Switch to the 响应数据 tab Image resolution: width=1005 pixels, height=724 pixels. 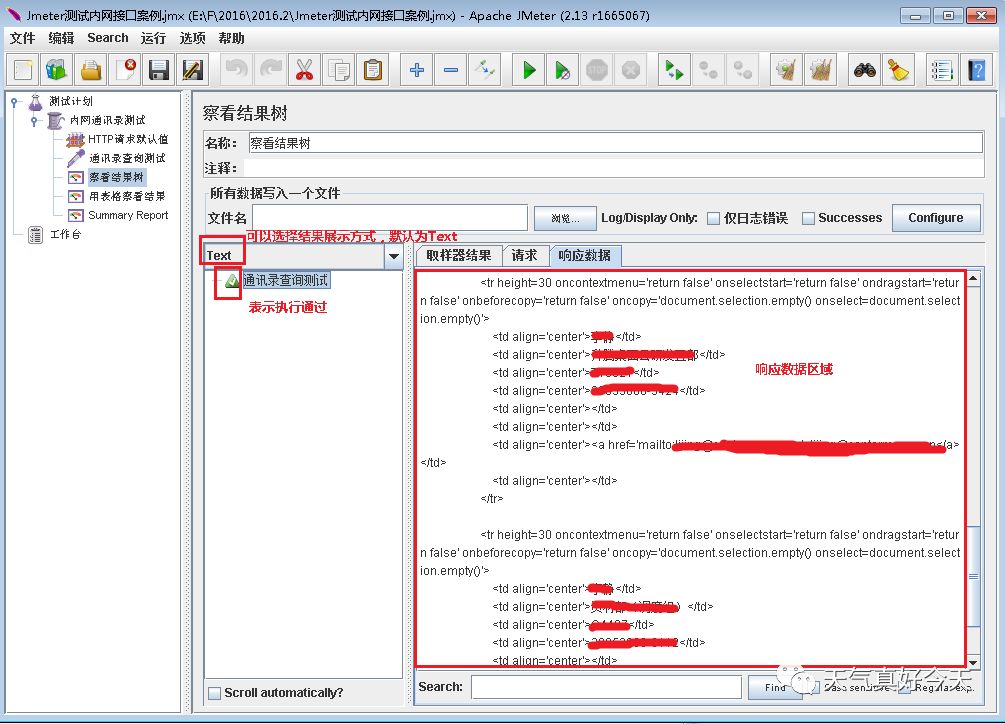pos(585,256)
